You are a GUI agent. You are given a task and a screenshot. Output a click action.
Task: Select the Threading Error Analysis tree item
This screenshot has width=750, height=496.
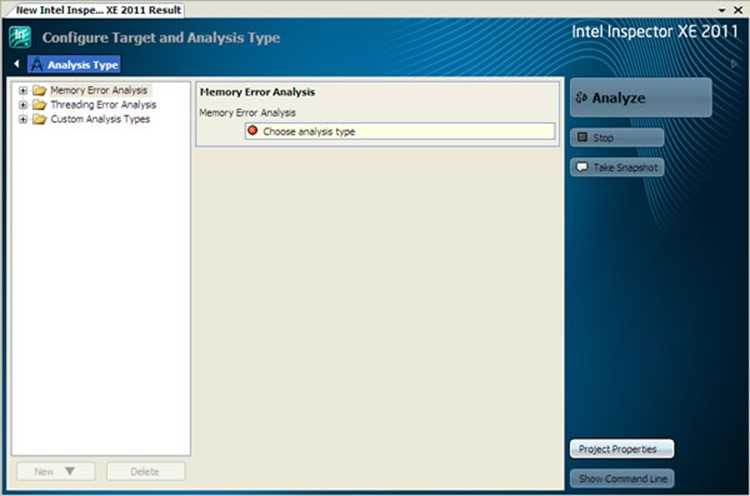click(103, 105)
